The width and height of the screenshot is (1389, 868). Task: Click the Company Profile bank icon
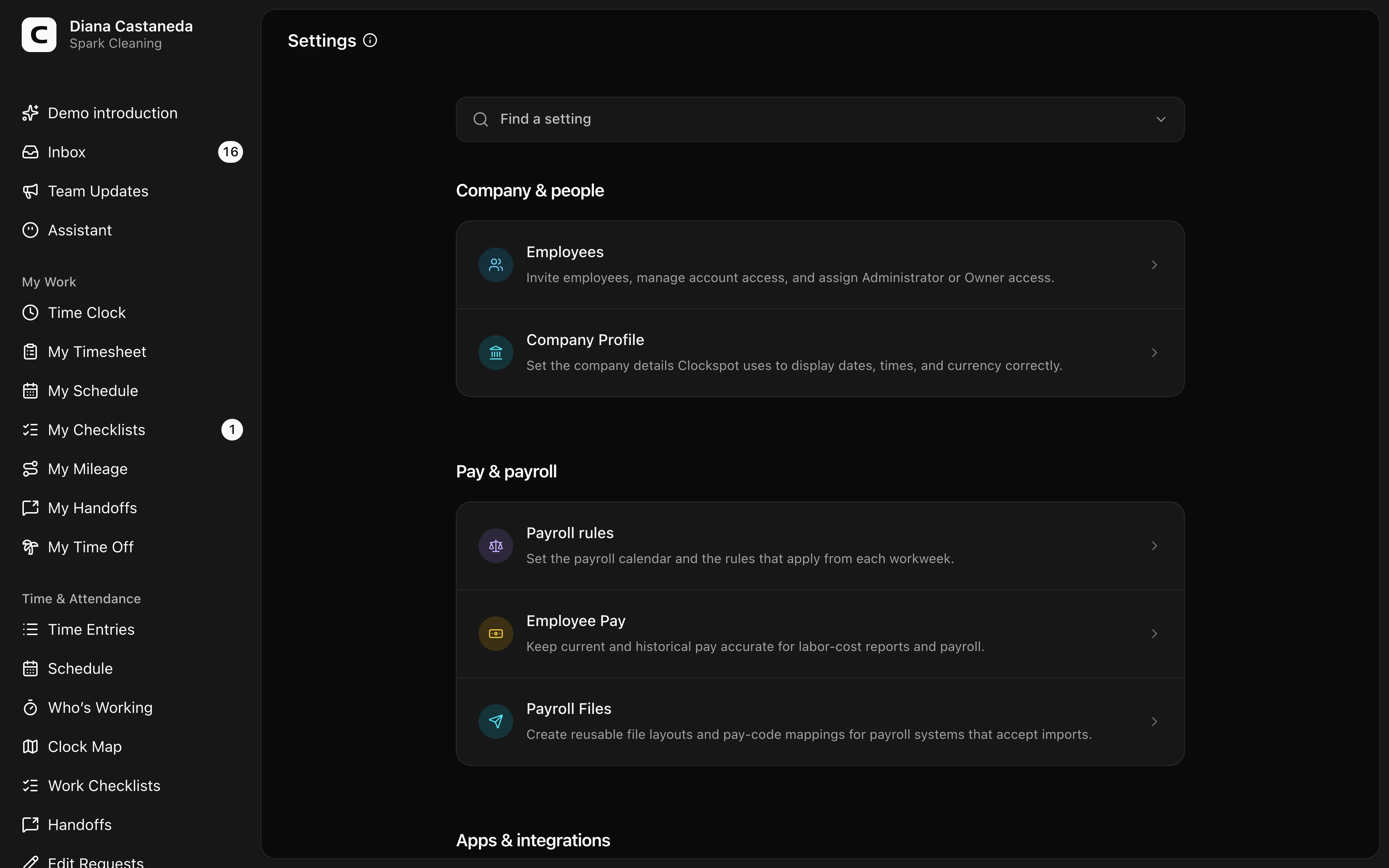pyautogui.click(x=496, y=353)
